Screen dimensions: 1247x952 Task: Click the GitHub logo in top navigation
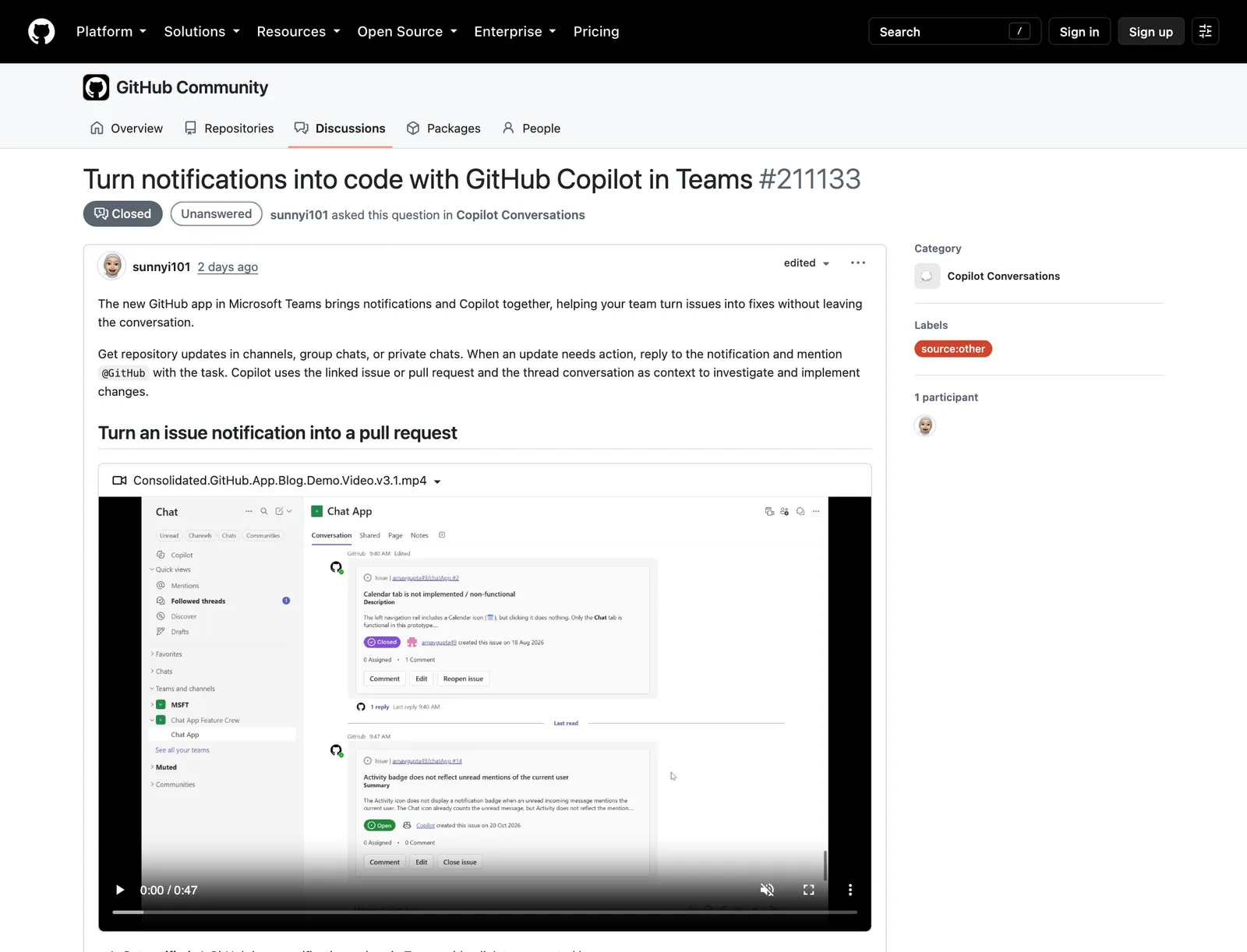coord(41,32)
